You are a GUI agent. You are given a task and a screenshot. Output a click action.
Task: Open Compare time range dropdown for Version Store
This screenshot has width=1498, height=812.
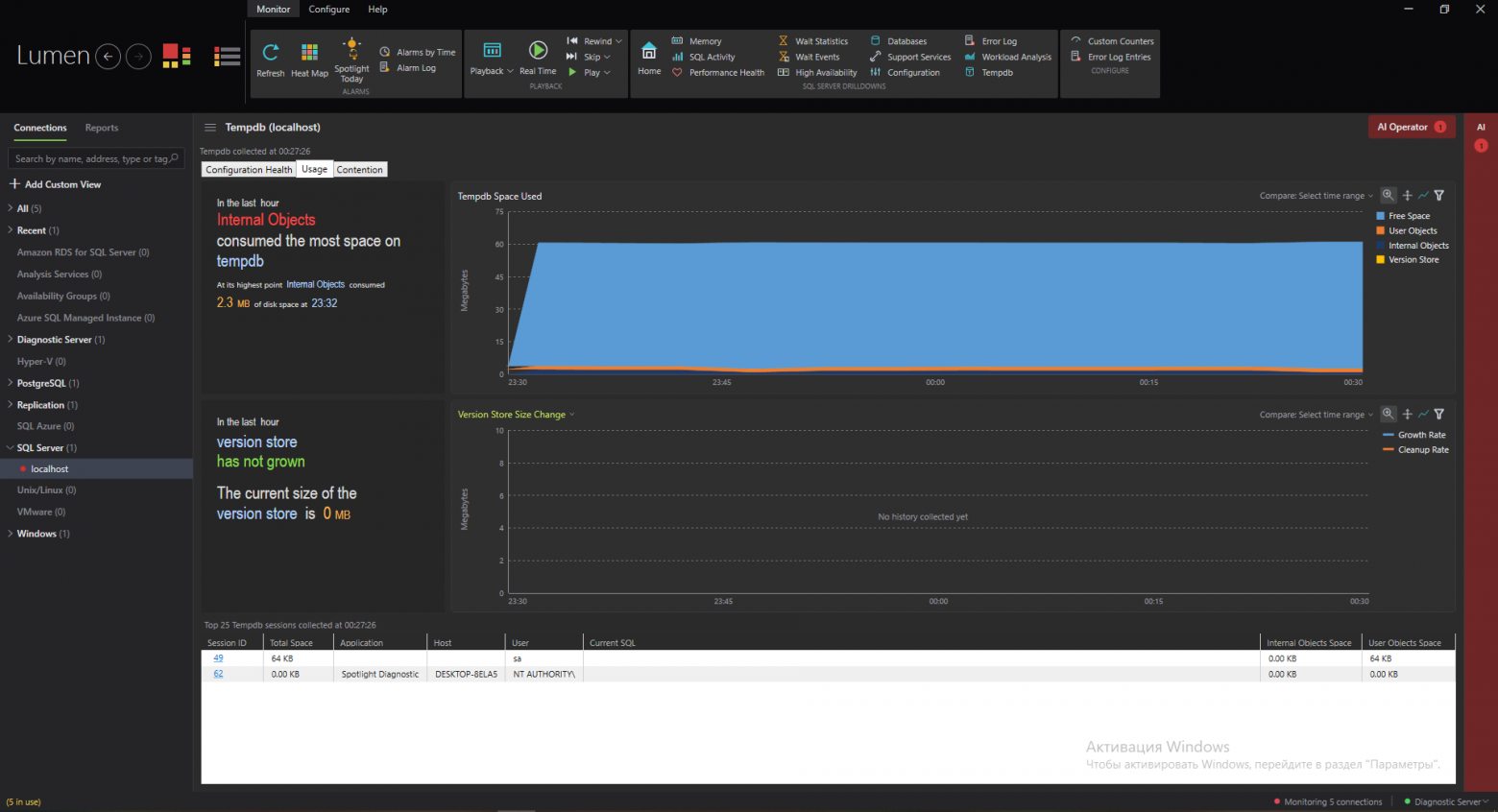(1316, 415)
